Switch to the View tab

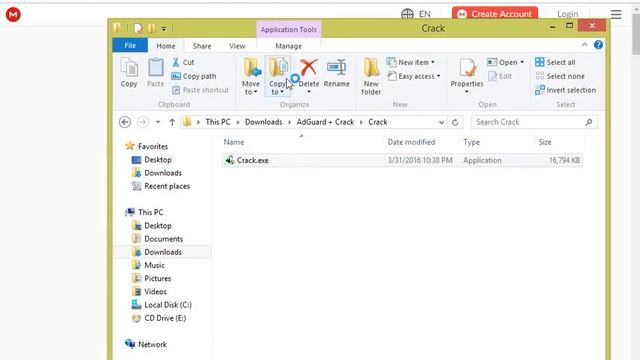(x=237, y=46)
